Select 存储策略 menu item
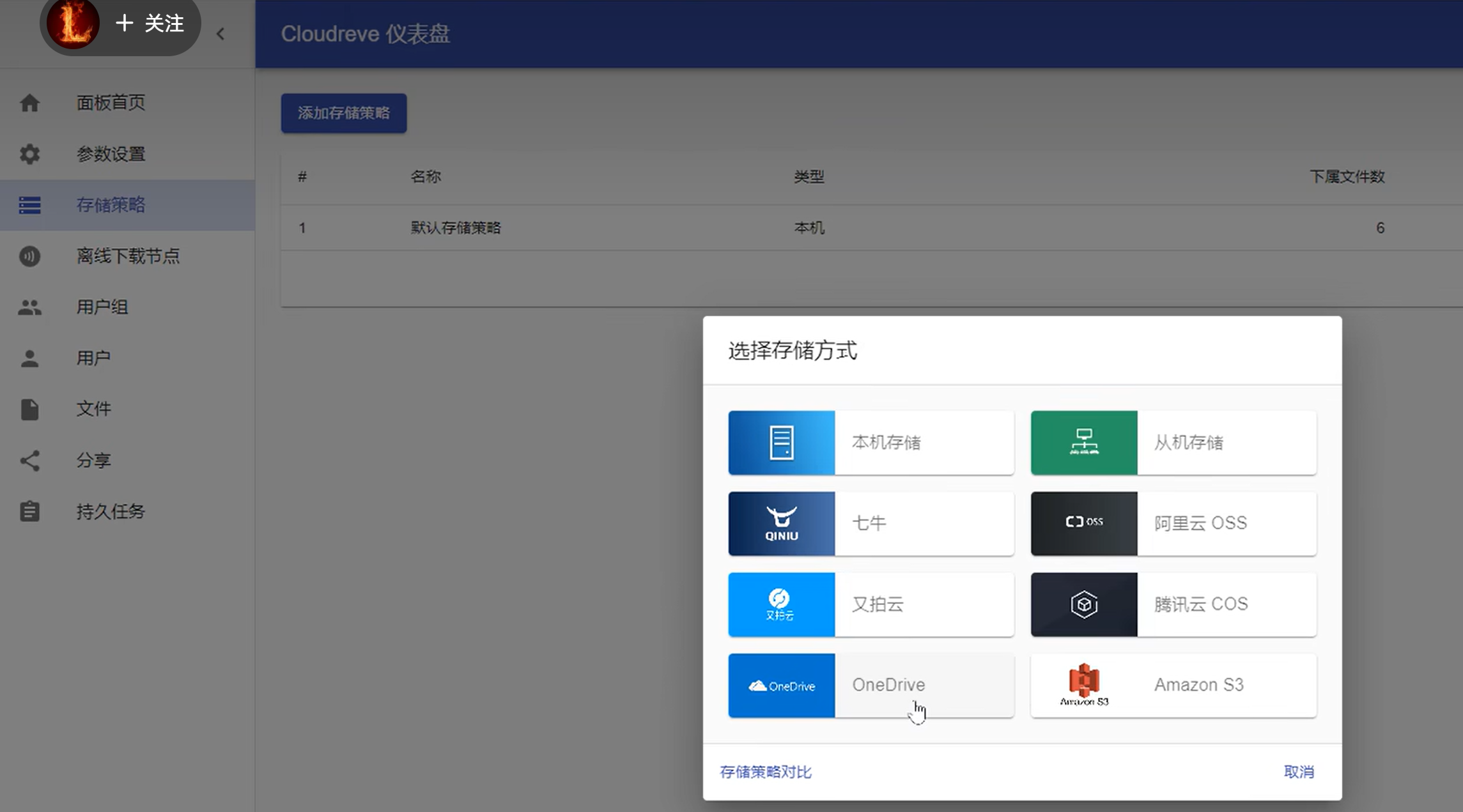 coord(128,205)
